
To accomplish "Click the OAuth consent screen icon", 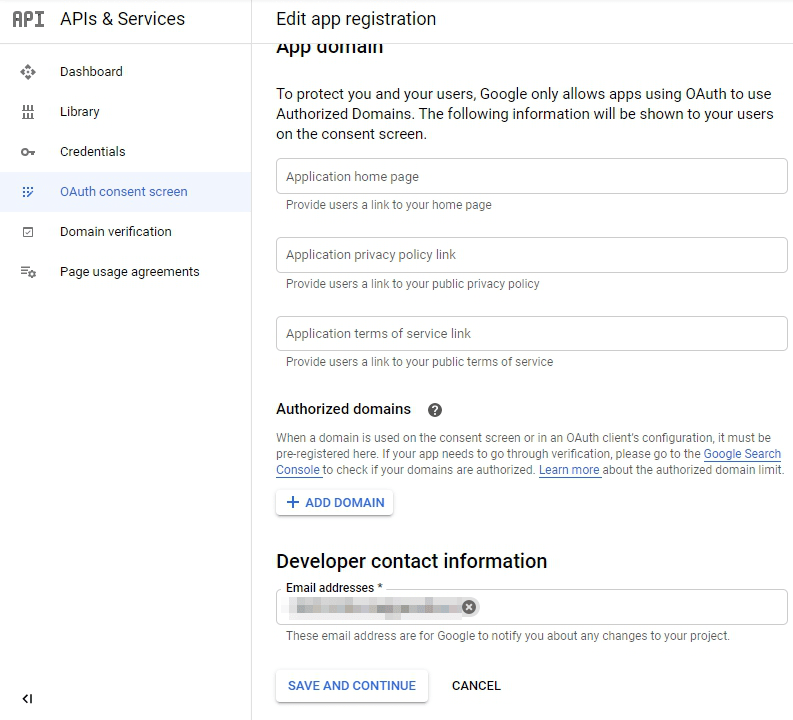I will tap(28, 192).
